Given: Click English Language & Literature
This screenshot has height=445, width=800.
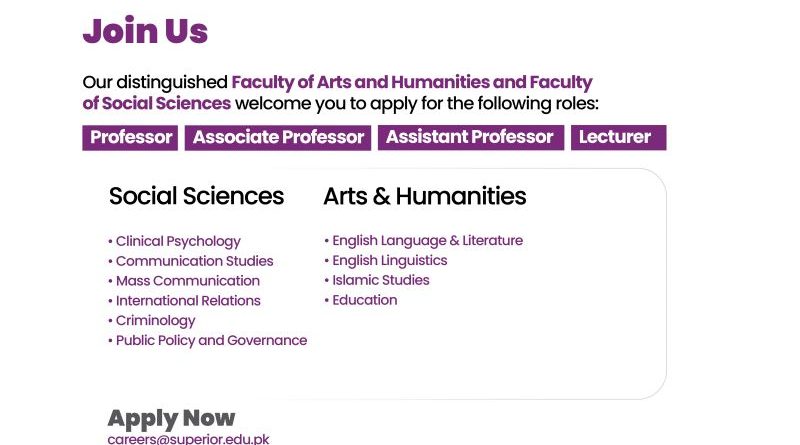Looking at the screenshot, I should click(427, 241).
